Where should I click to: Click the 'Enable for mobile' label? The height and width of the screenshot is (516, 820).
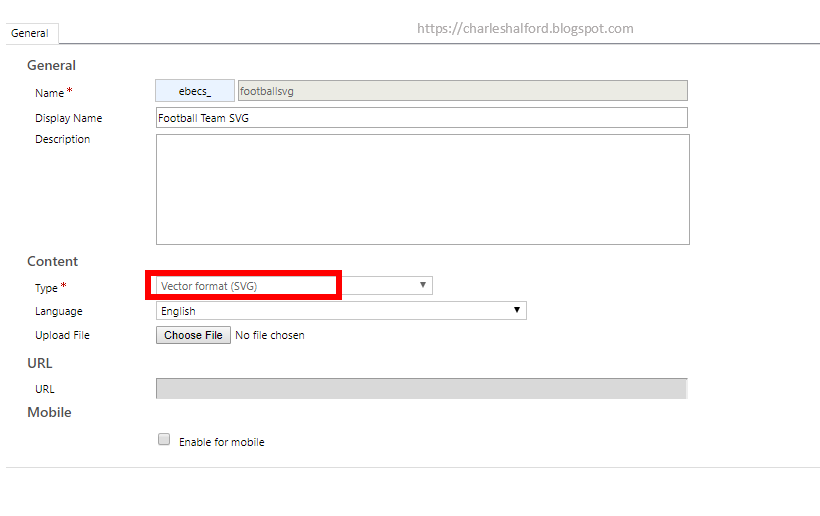coord(222,442)
